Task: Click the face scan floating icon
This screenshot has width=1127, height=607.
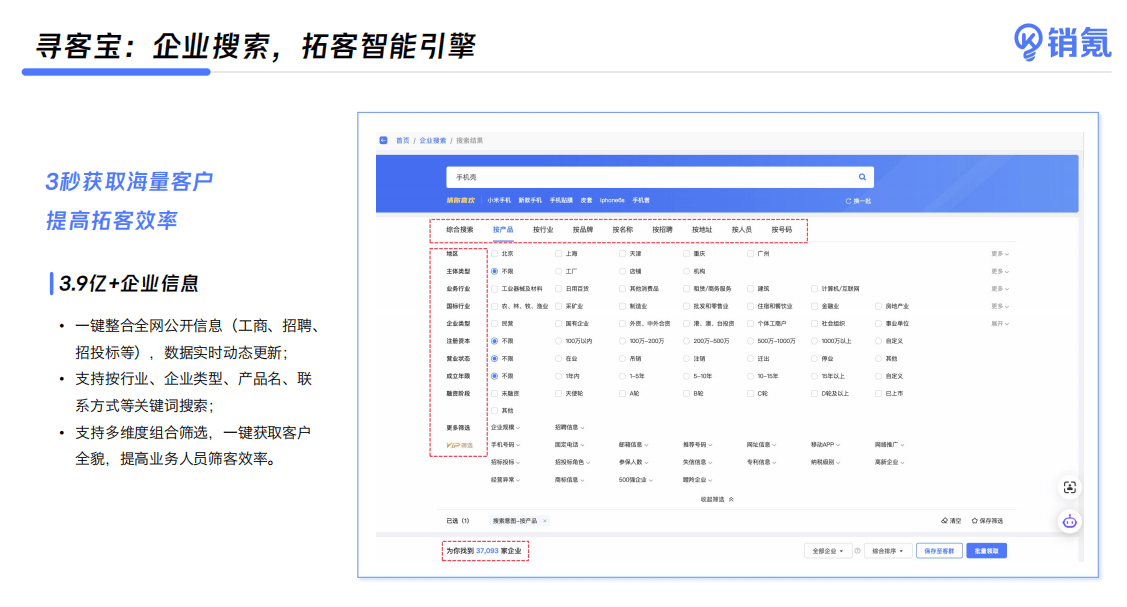Action: (1070, 488)
